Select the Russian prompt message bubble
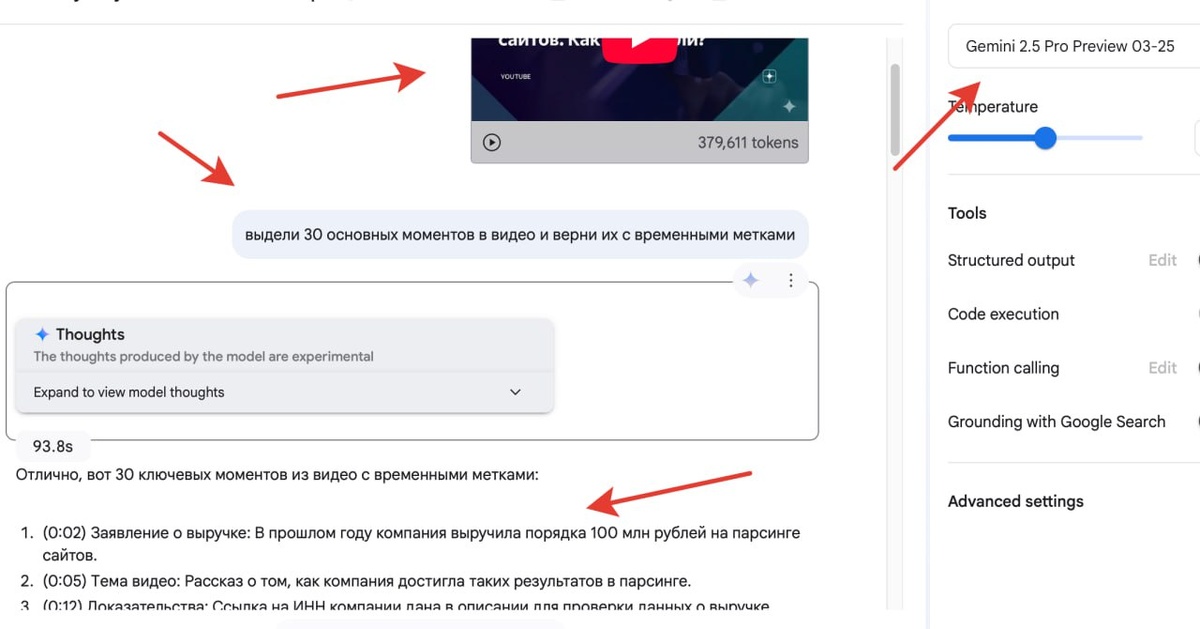Image resolution: width=1200 pixels, height=629 pixels. click(520, 235)
